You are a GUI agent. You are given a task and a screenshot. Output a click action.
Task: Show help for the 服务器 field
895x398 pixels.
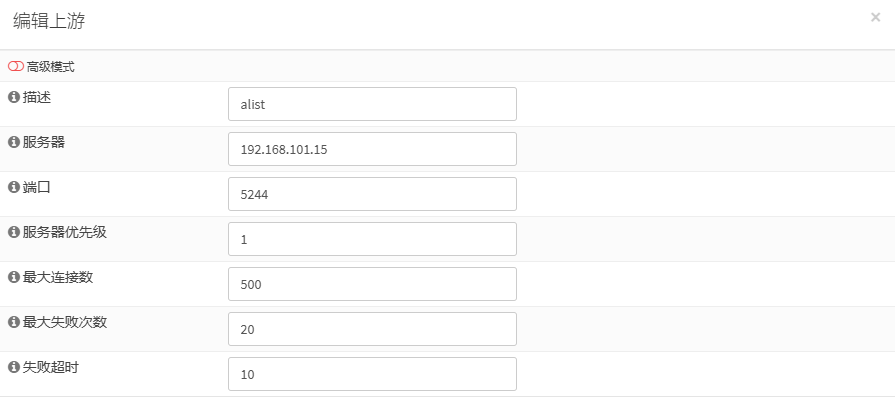coord(14,142)
